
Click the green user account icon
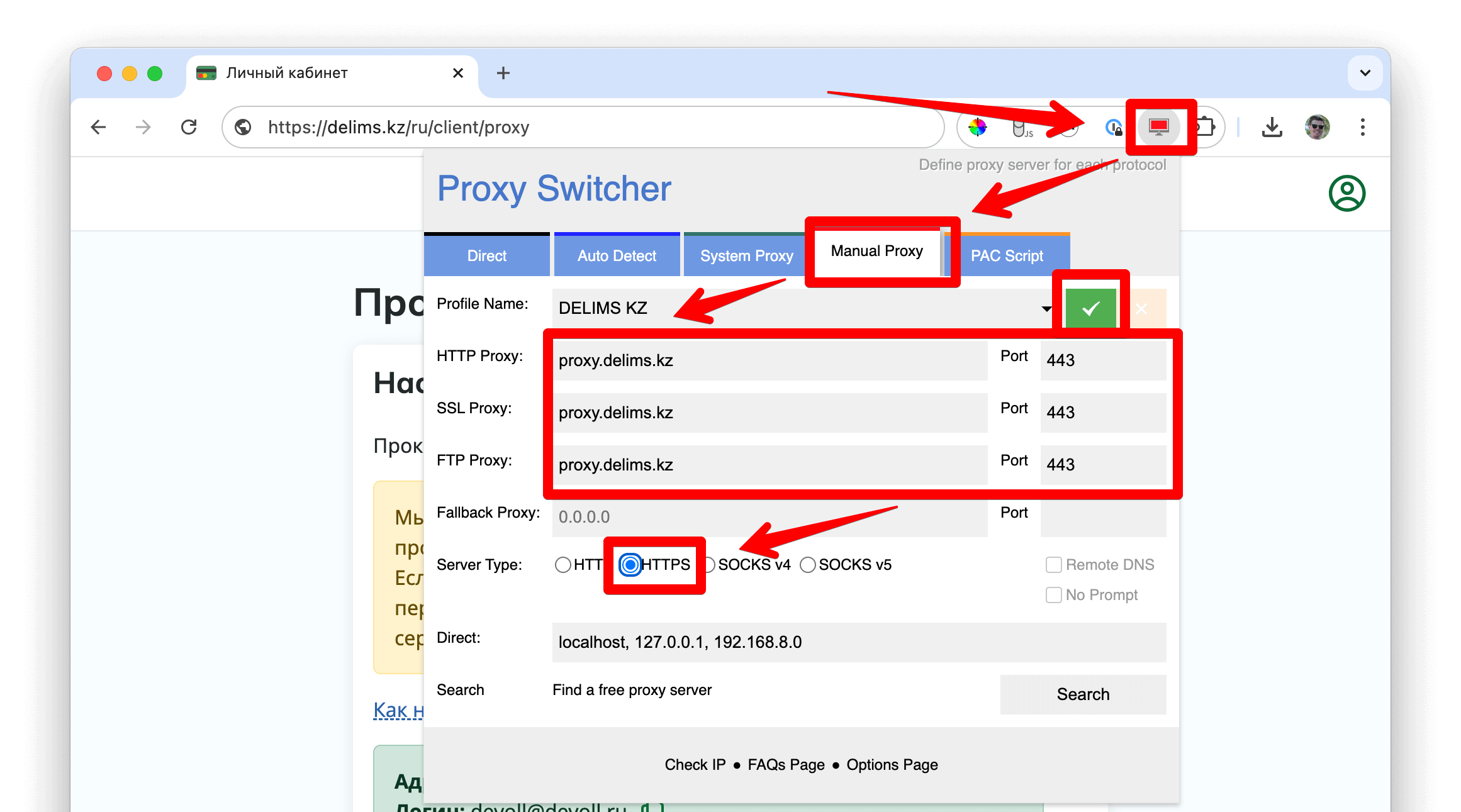pyautogui.click(x=1346, y=193)
